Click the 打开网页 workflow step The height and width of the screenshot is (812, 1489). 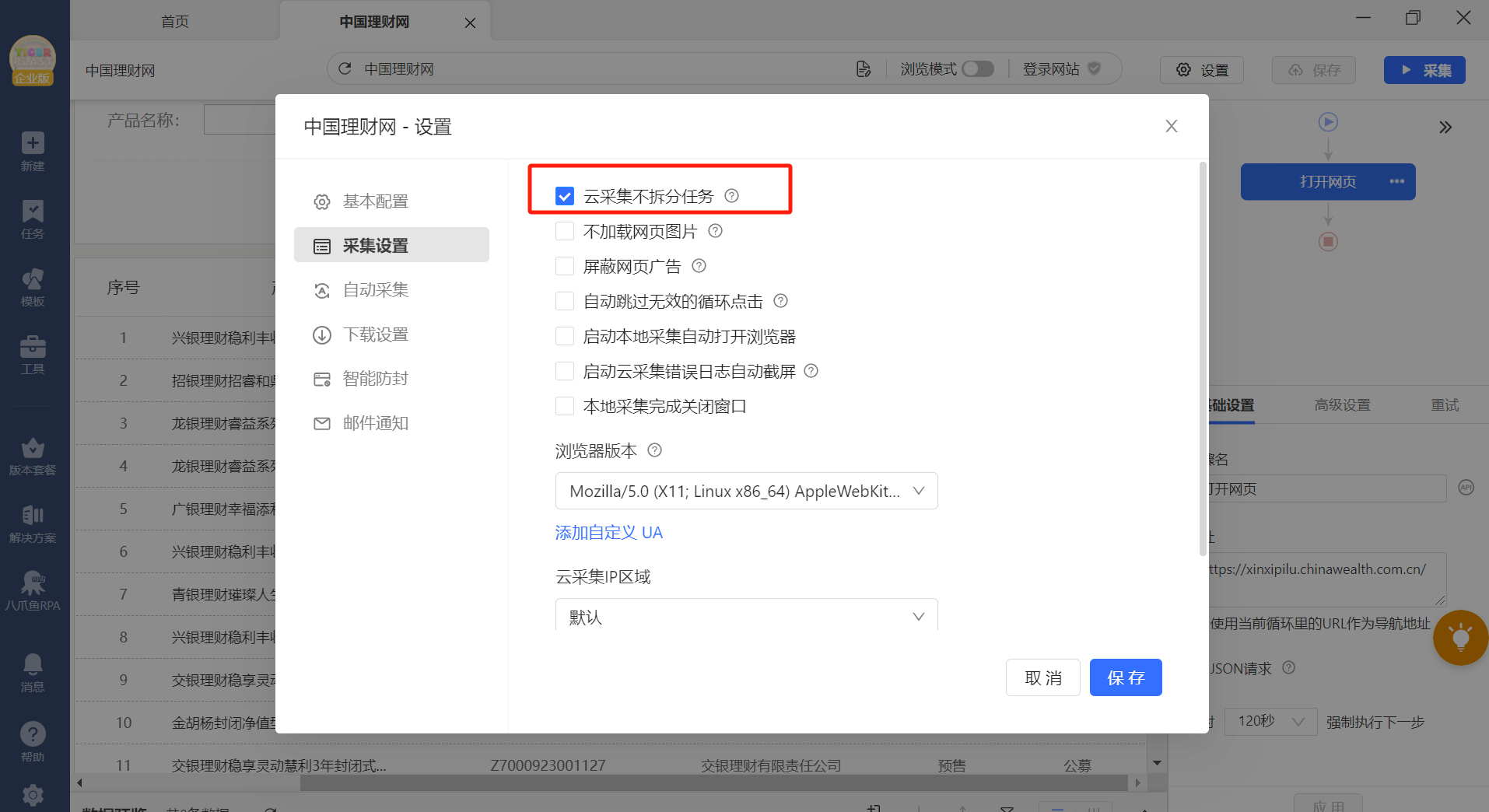tap(1328, 181)
